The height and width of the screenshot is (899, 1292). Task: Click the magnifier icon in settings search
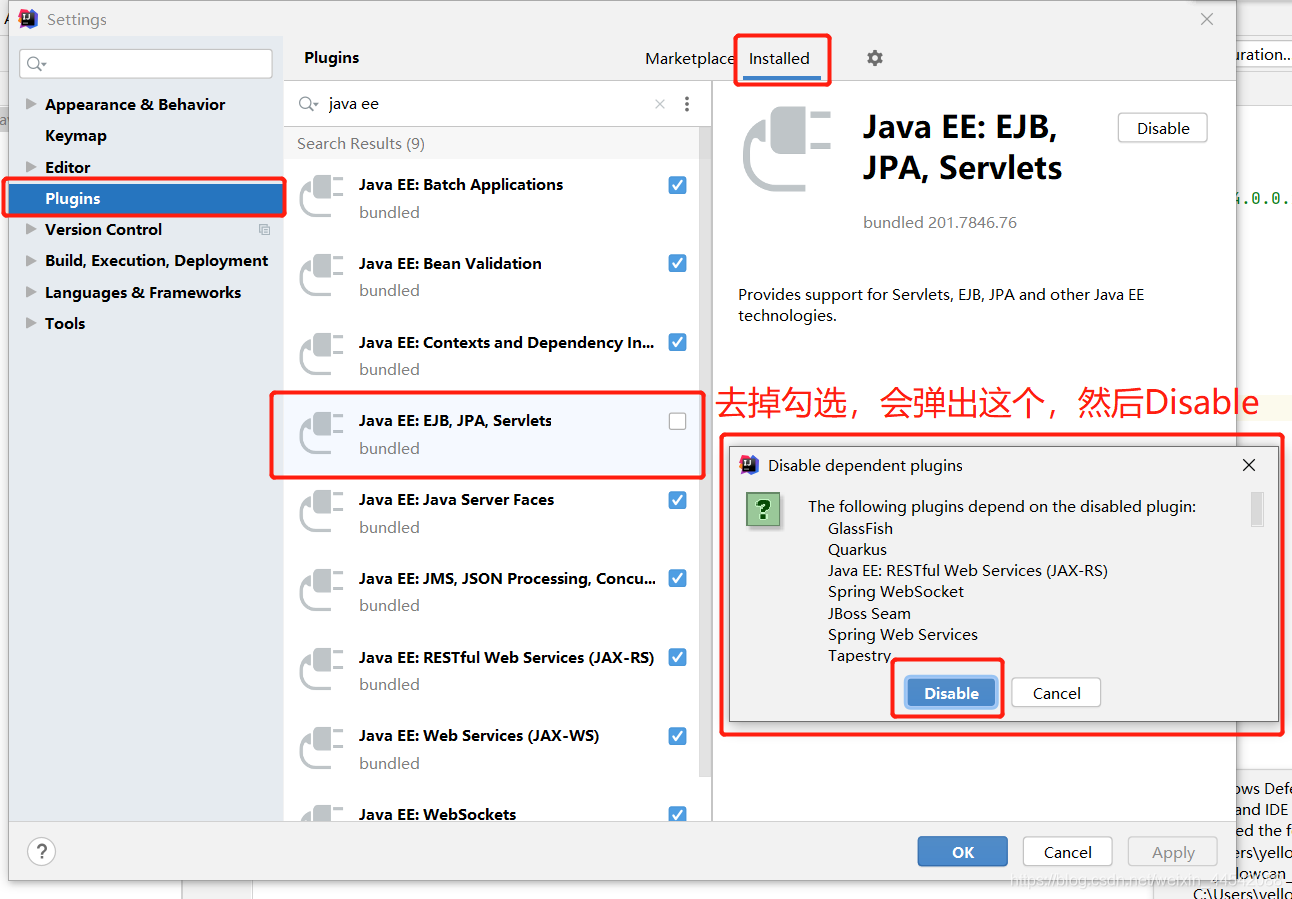point(36,64)
